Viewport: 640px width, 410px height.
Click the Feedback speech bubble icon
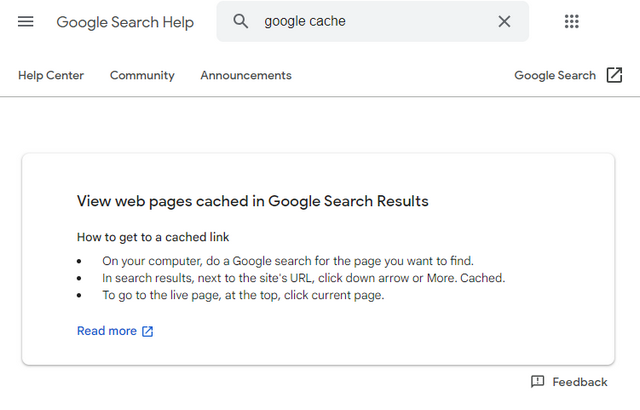click(x=538, y=382)
